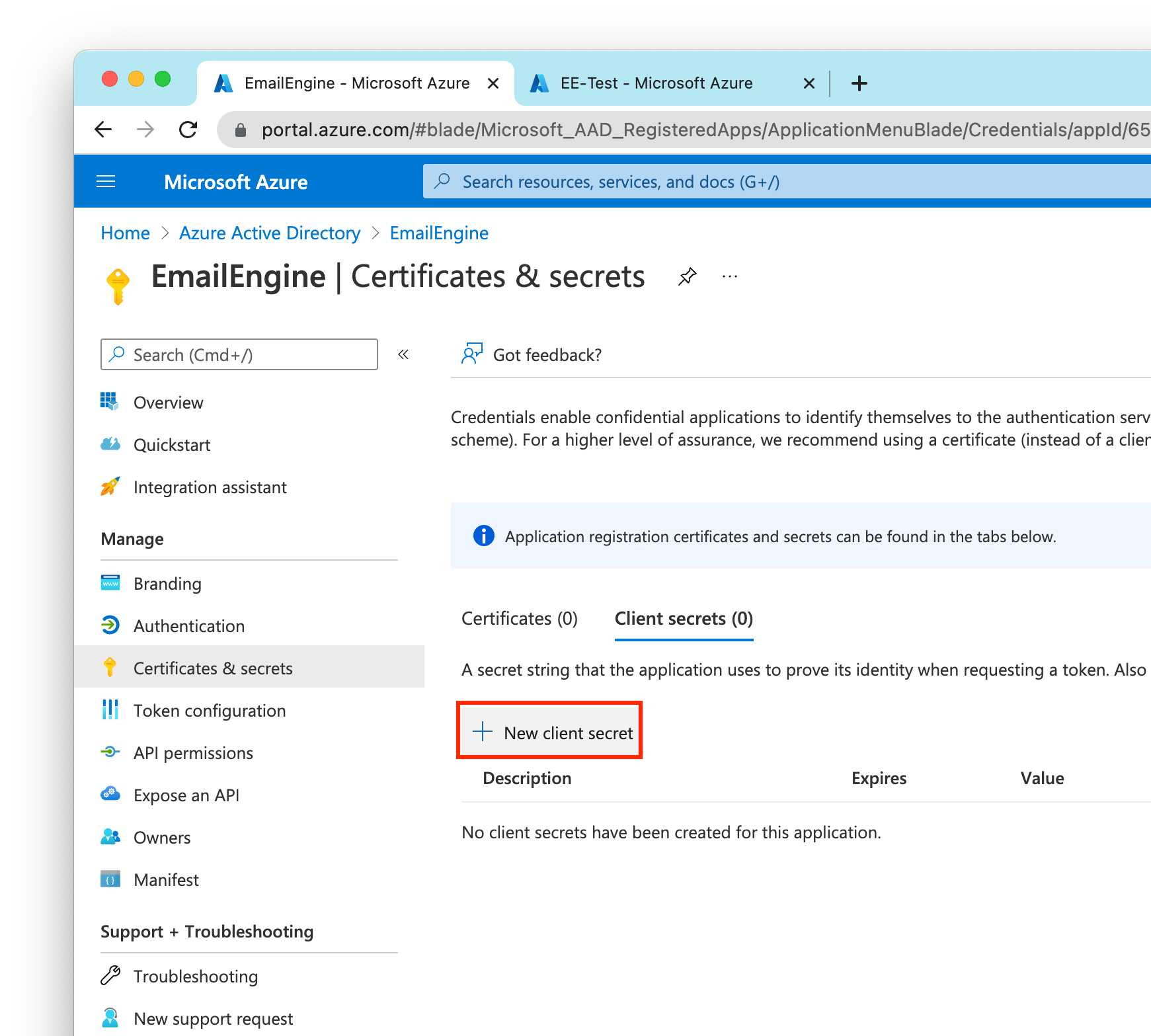The image size is (1151, 1036).
Task: Open a new browser tab with plus
Action: (859, 83)
